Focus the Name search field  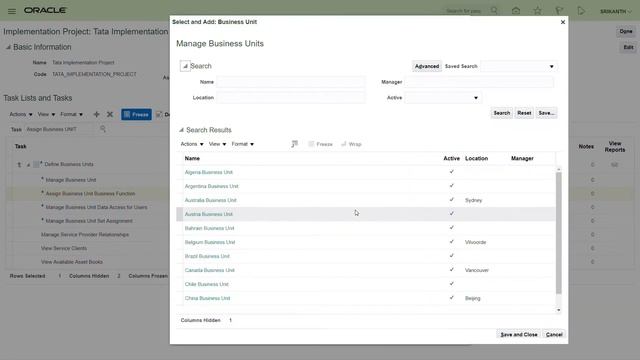pyautogui.click(x=291, y=82)
